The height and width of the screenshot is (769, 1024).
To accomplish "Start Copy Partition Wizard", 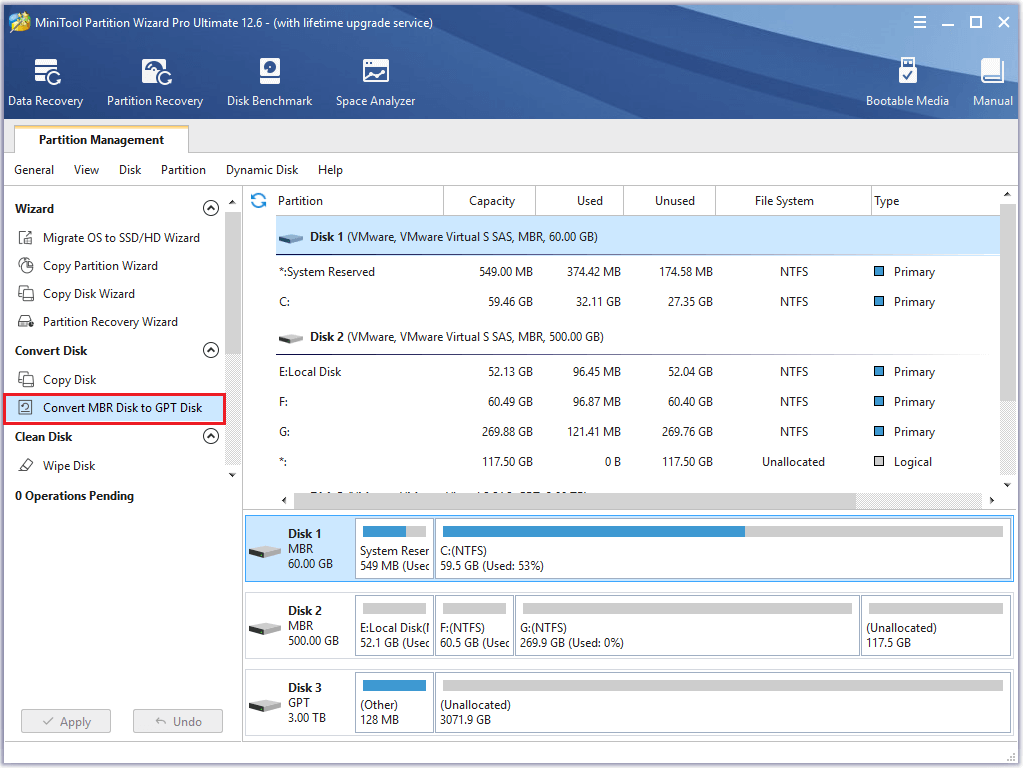I will point(100,266).
